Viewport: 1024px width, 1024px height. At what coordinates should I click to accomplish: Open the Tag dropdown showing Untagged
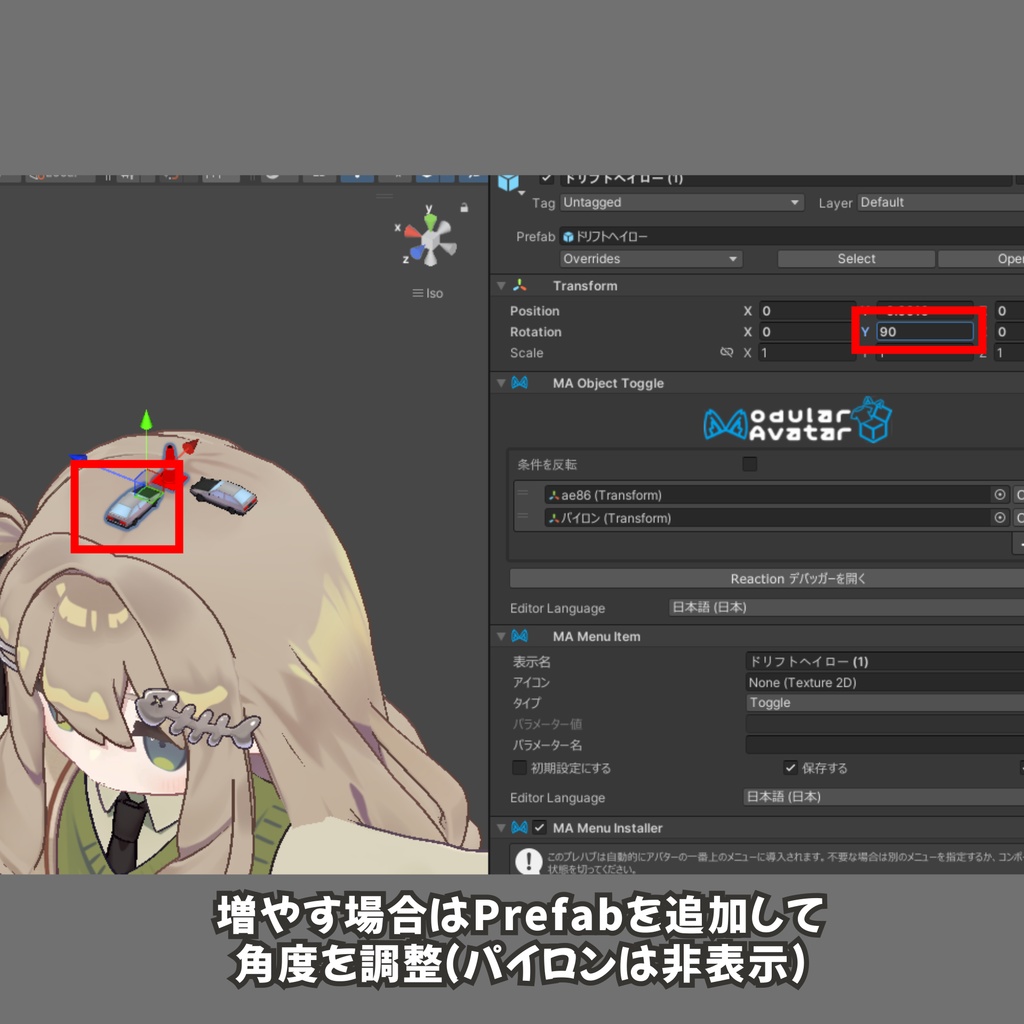[x=681, y=202]
